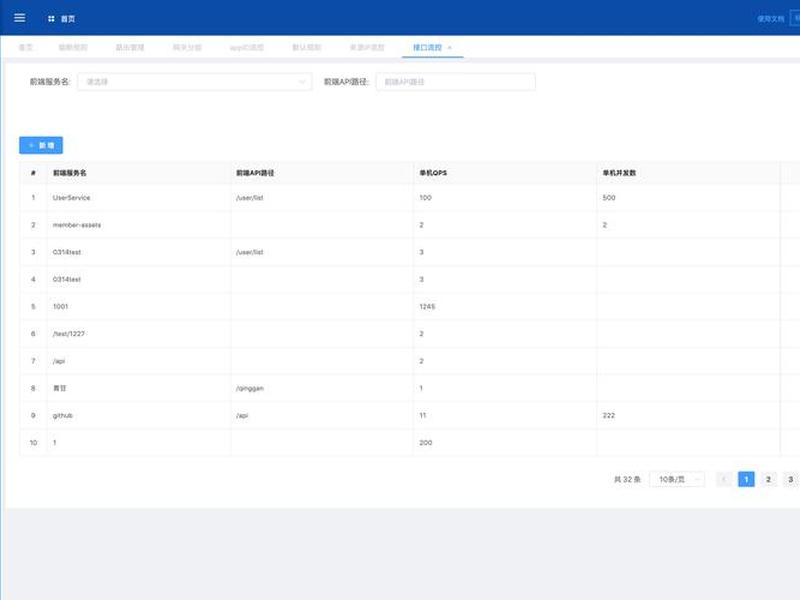Focus the 前端API路径 input field
This screenshot has height=600, width=800.
pyautogui.click(x=456, y=82)
